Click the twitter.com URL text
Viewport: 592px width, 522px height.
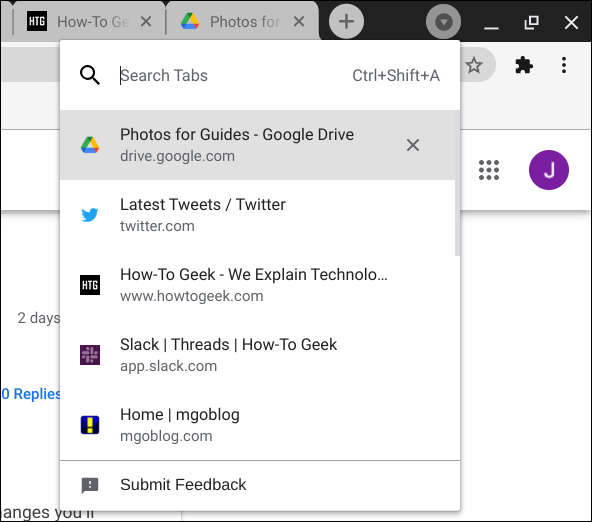click(157, 226)
